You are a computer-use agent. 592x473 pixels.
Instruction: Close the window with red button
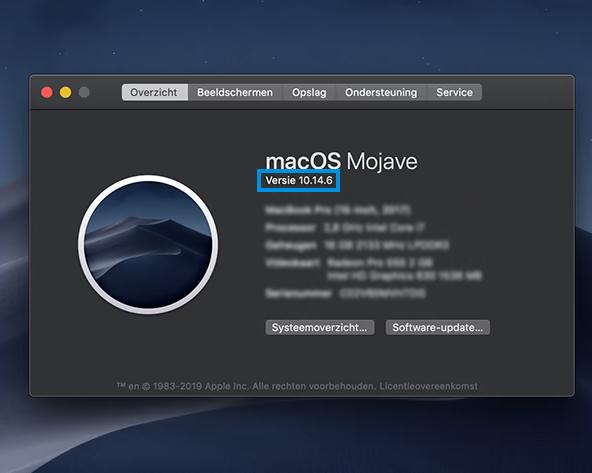47,92
